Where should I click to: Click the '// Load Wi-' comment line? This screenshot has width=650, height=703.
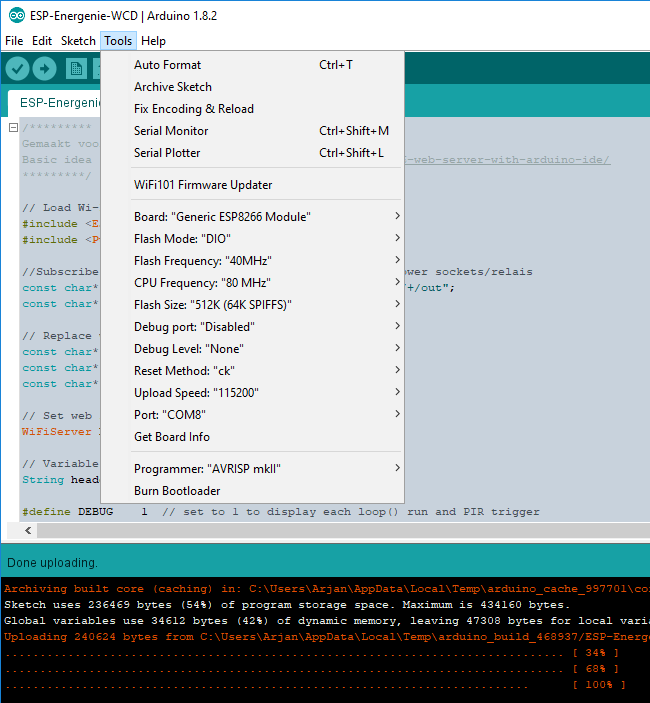pos(60,208)
